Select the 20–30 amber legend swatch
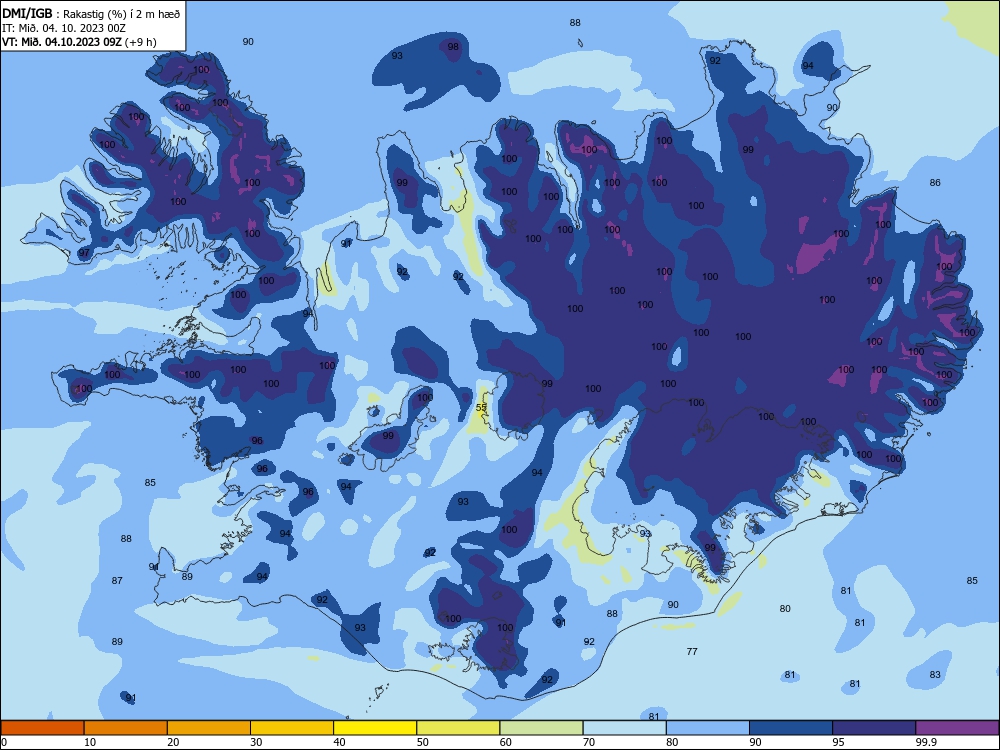The width and height of the screenshot is (1000, 750). click(209, 728)
